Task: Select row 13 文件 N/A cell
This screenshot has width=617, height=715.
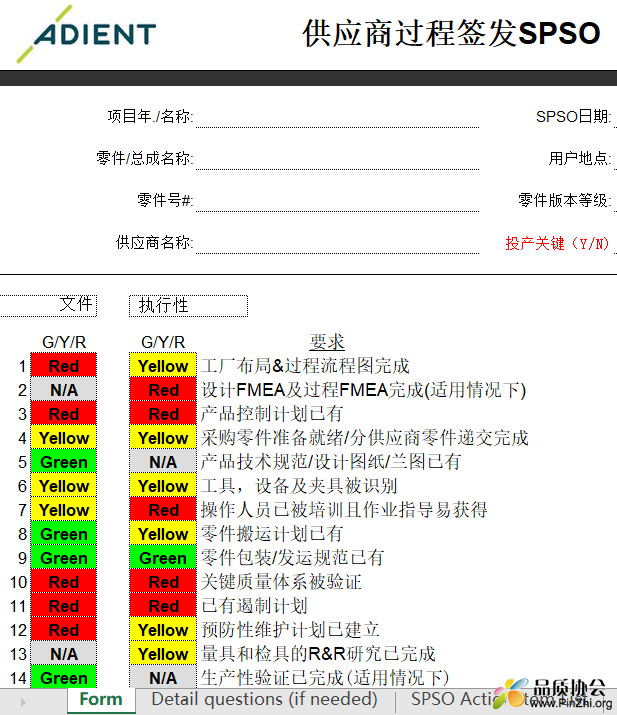Action: coord(63,654)
